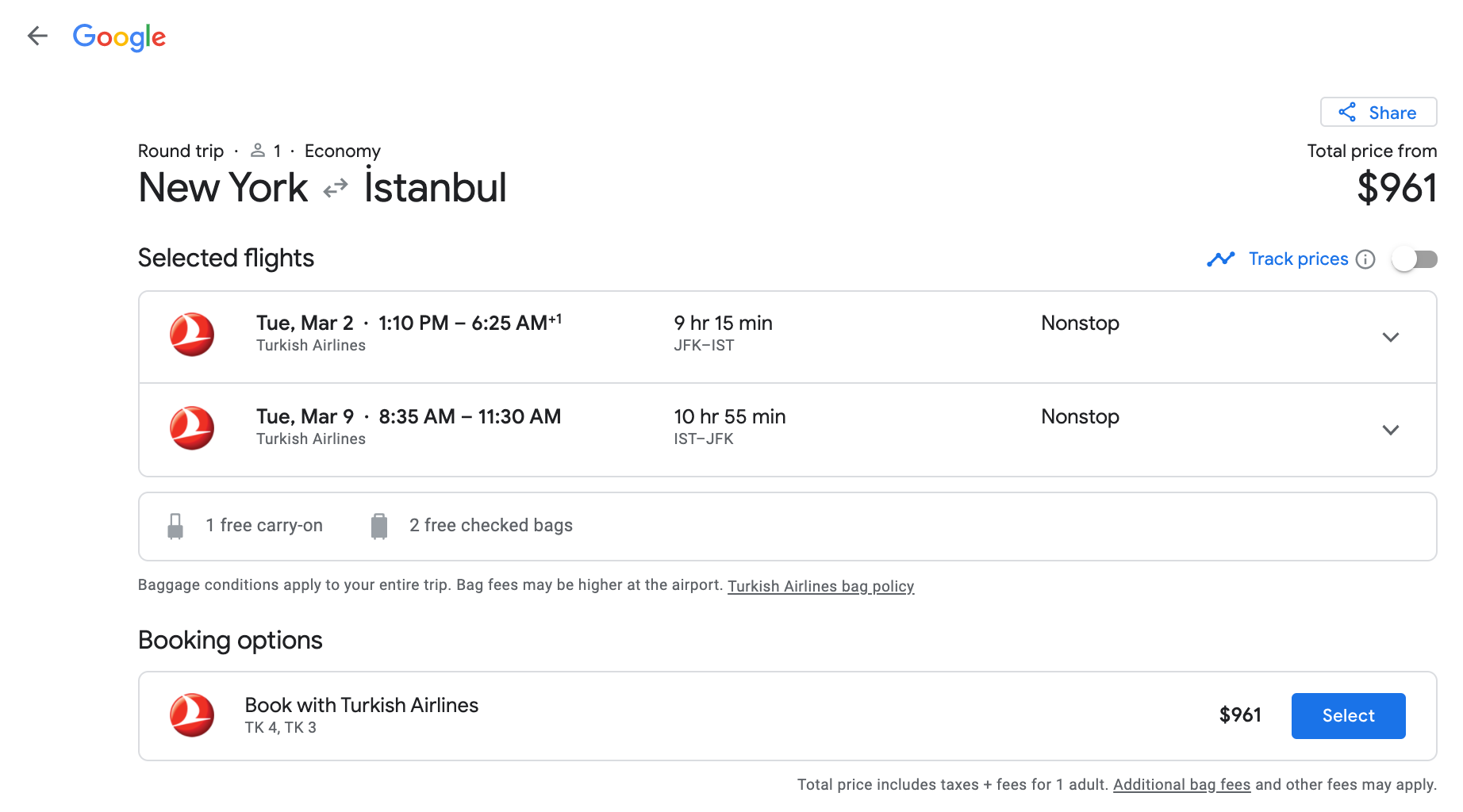Open the Turkish Airlines bag policy link
The width and height of the screenshot is (1463, 812).
(x=820, y=586)
